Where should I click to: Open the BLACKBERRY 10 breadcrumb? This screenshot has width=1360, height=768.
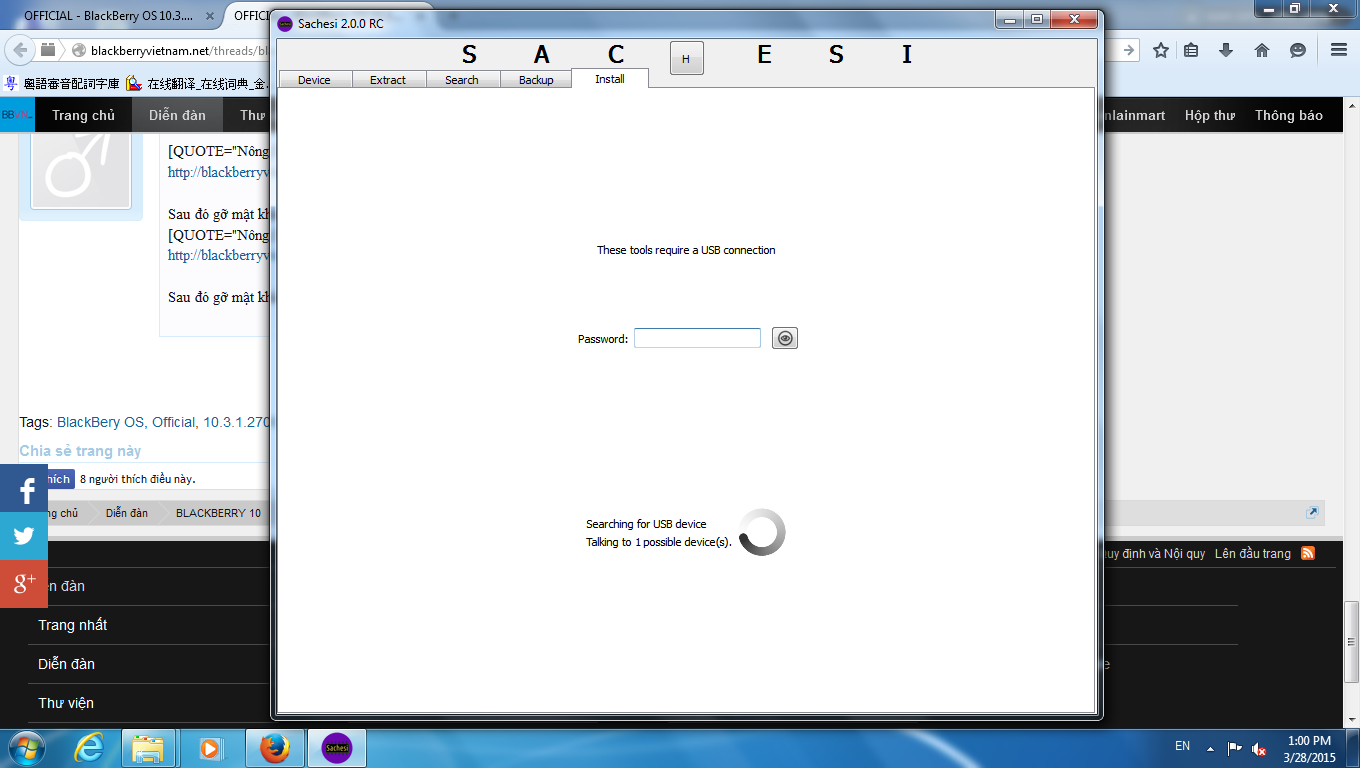click(218, 513)
